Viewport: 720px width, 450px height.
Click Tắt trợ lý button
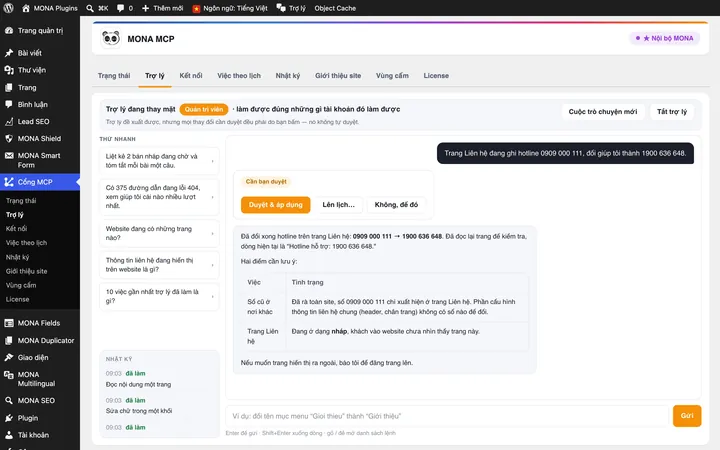pyautogui.click(x=672, y=112)
